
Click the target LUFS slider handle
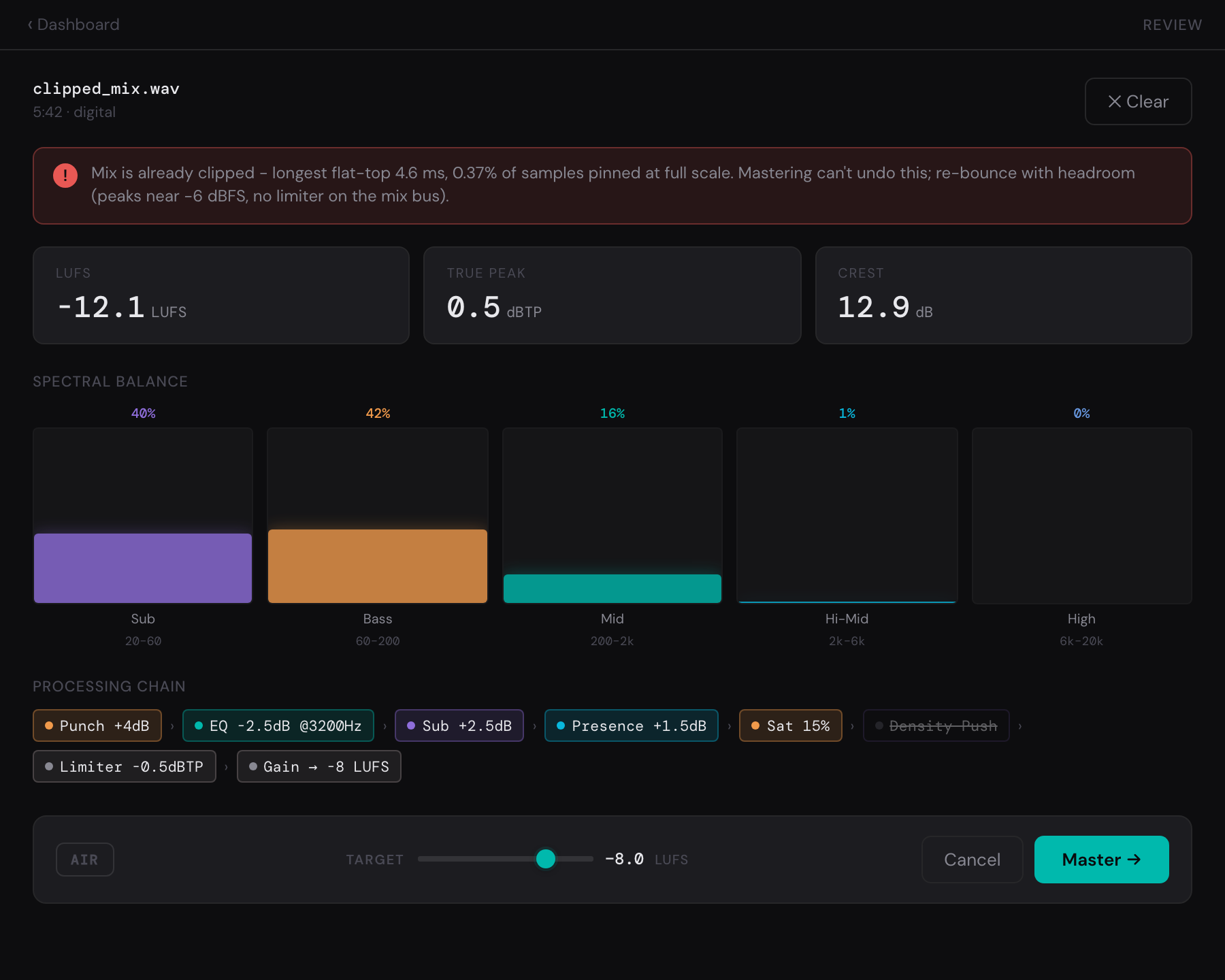coord(546,859)
